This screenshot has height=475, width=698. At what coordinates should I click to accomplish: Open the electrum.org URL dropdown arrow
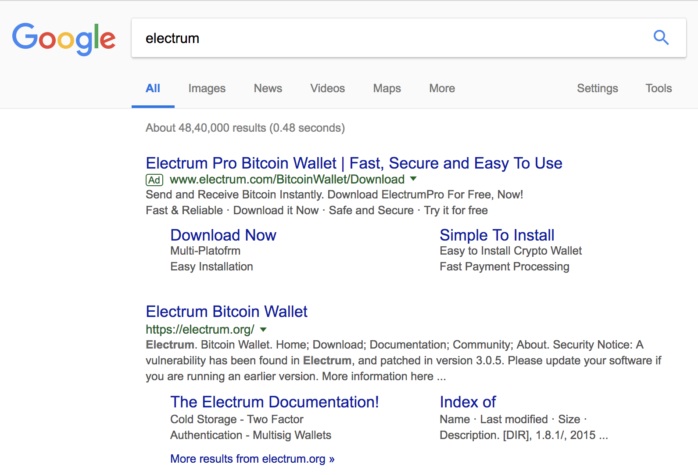263,328
